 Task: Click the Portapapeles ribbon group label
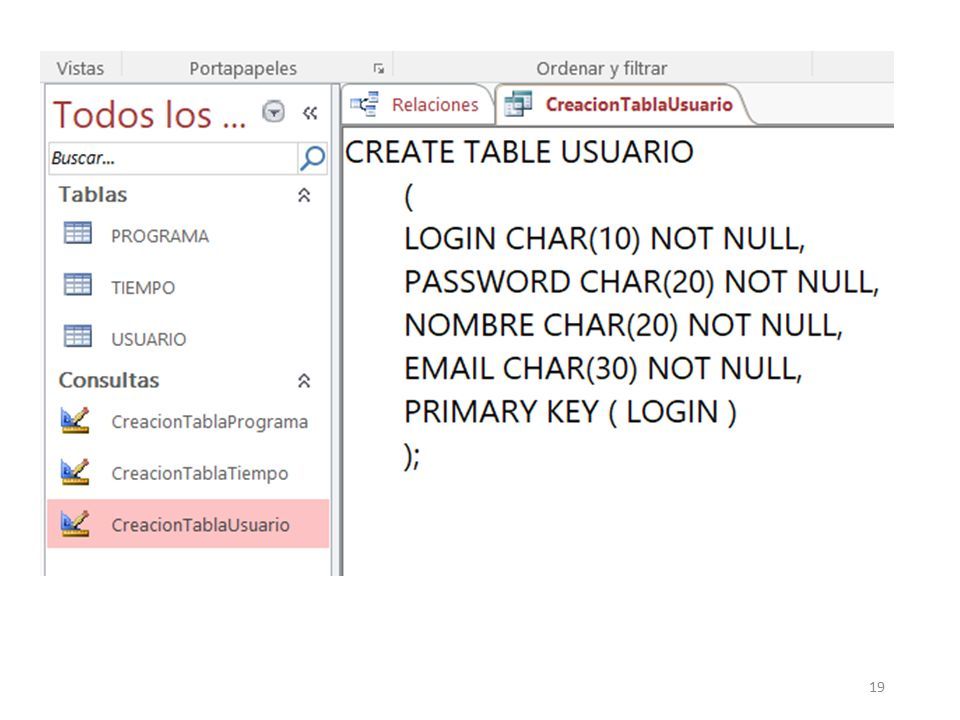tap(243, 69)
